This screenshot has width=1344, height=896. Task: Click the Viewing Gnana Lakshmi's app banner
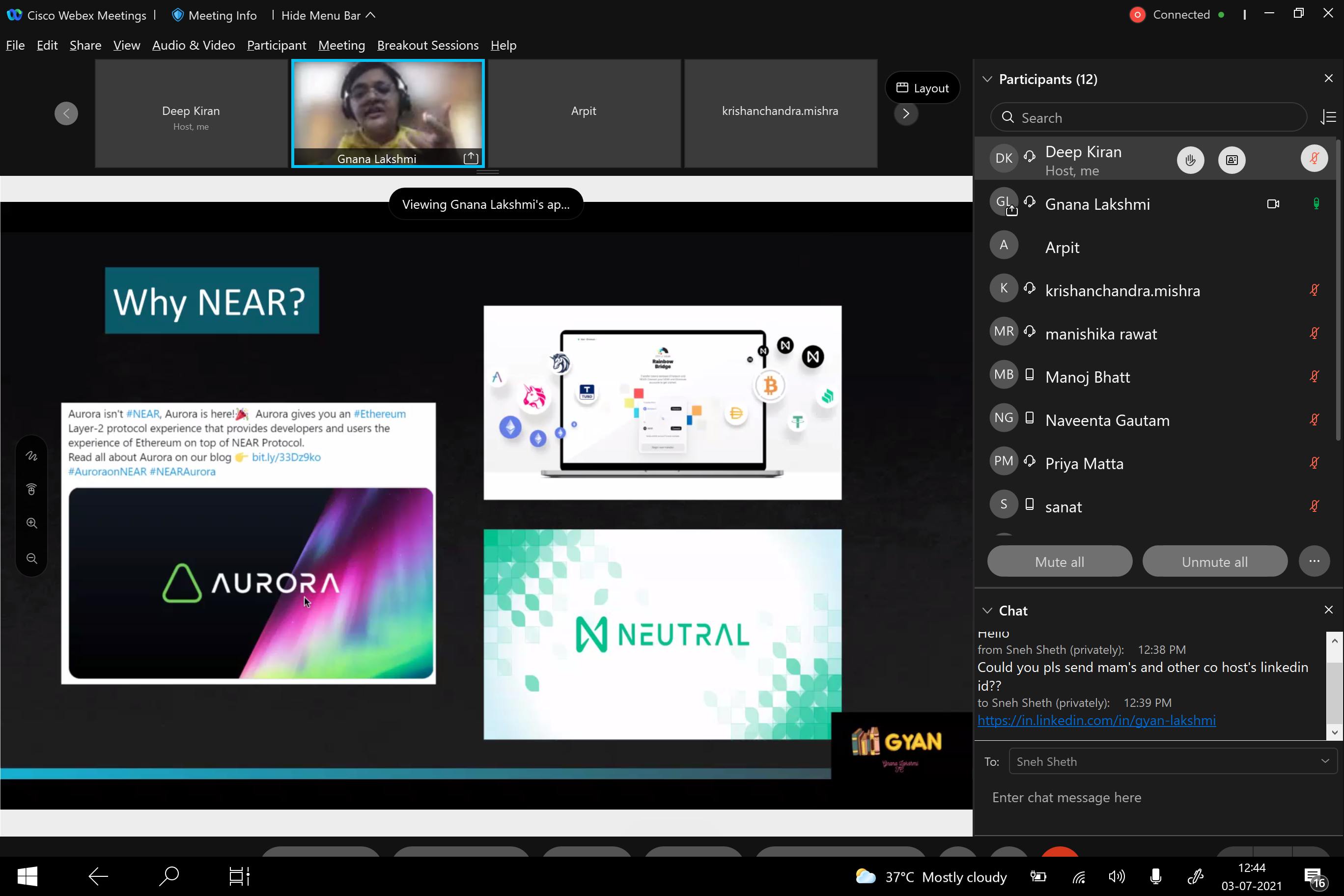pos(486,204)
